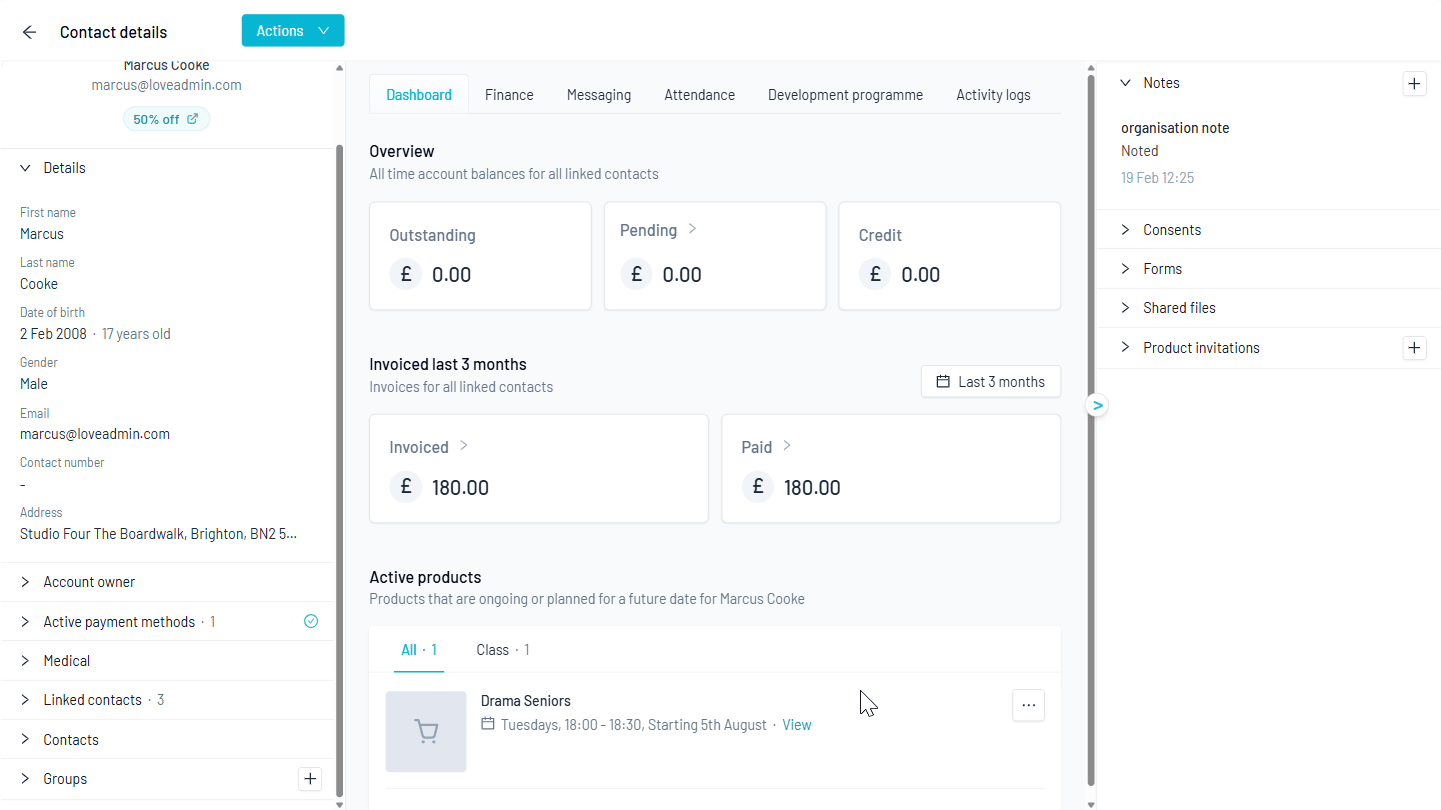Click the blue panel collapse arrow handle
1441x810 pixels.
(x=1097, y=405)
